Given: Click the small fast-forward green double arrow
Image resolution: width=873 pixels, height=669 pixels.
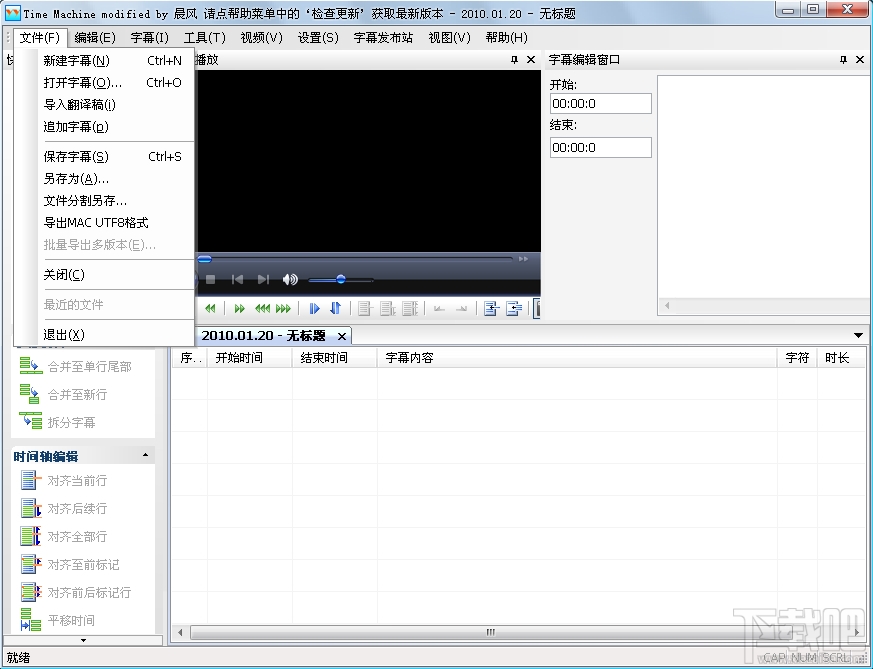Looking at the screenshot, I should (239, 308).
